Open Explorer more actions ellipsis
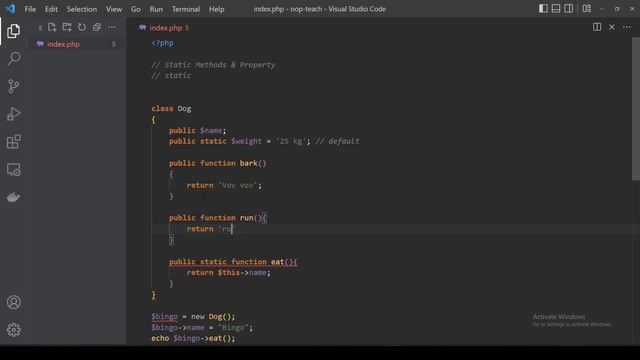 point(112,27)
